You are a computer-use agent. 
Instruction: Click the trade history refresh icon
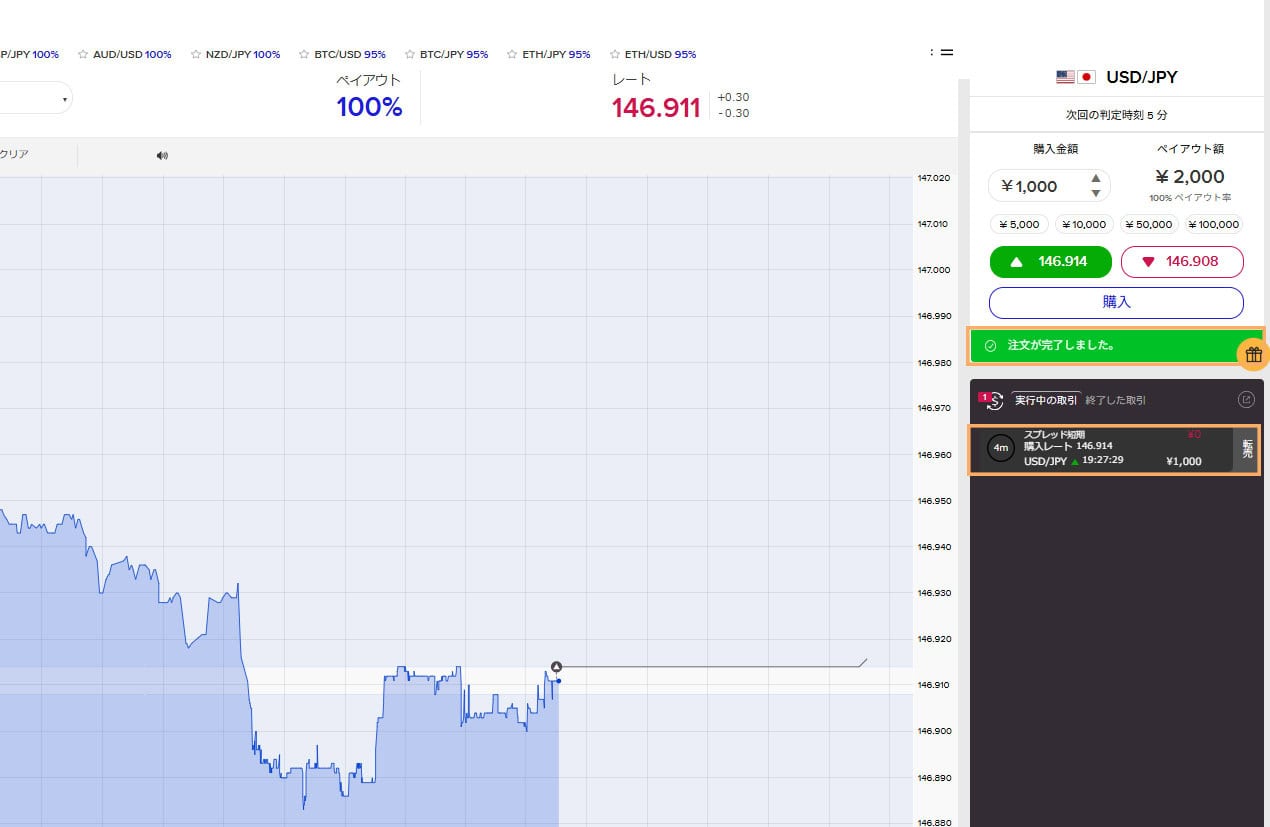993,400
